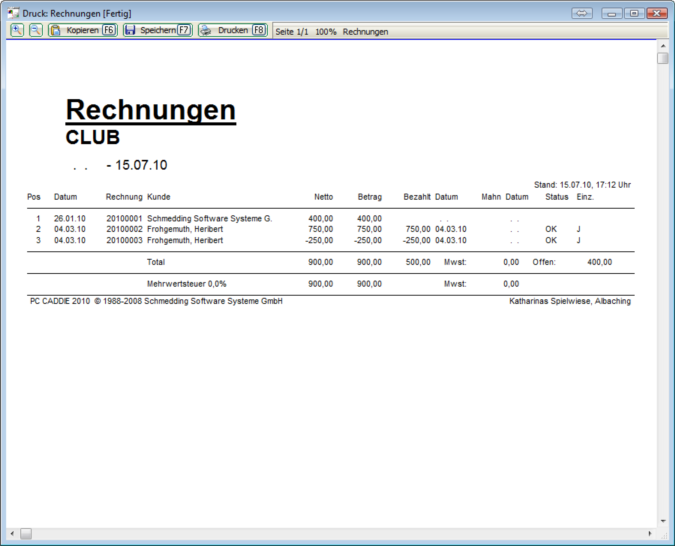675x546 pixels.
Task: Click the horizontal scrollbar right arrow
Action: coord(648,533)
